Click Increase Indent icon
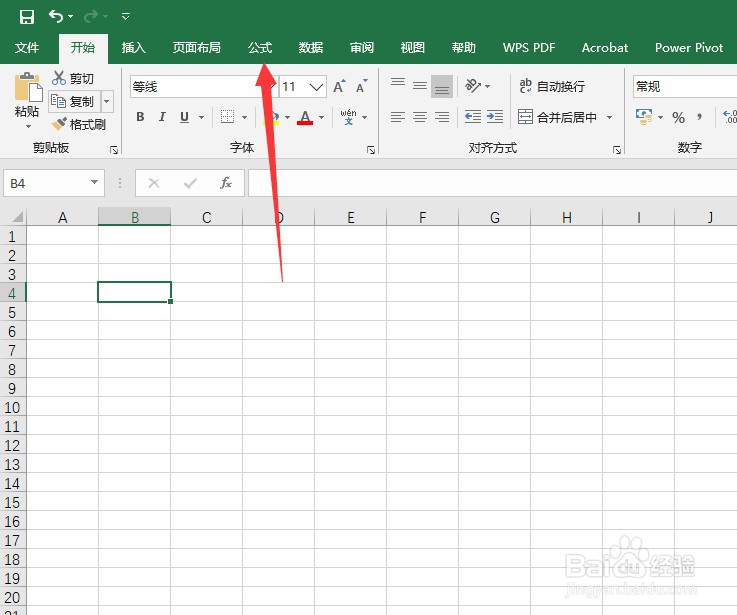 pyautogui.click(x=495, y=117)
